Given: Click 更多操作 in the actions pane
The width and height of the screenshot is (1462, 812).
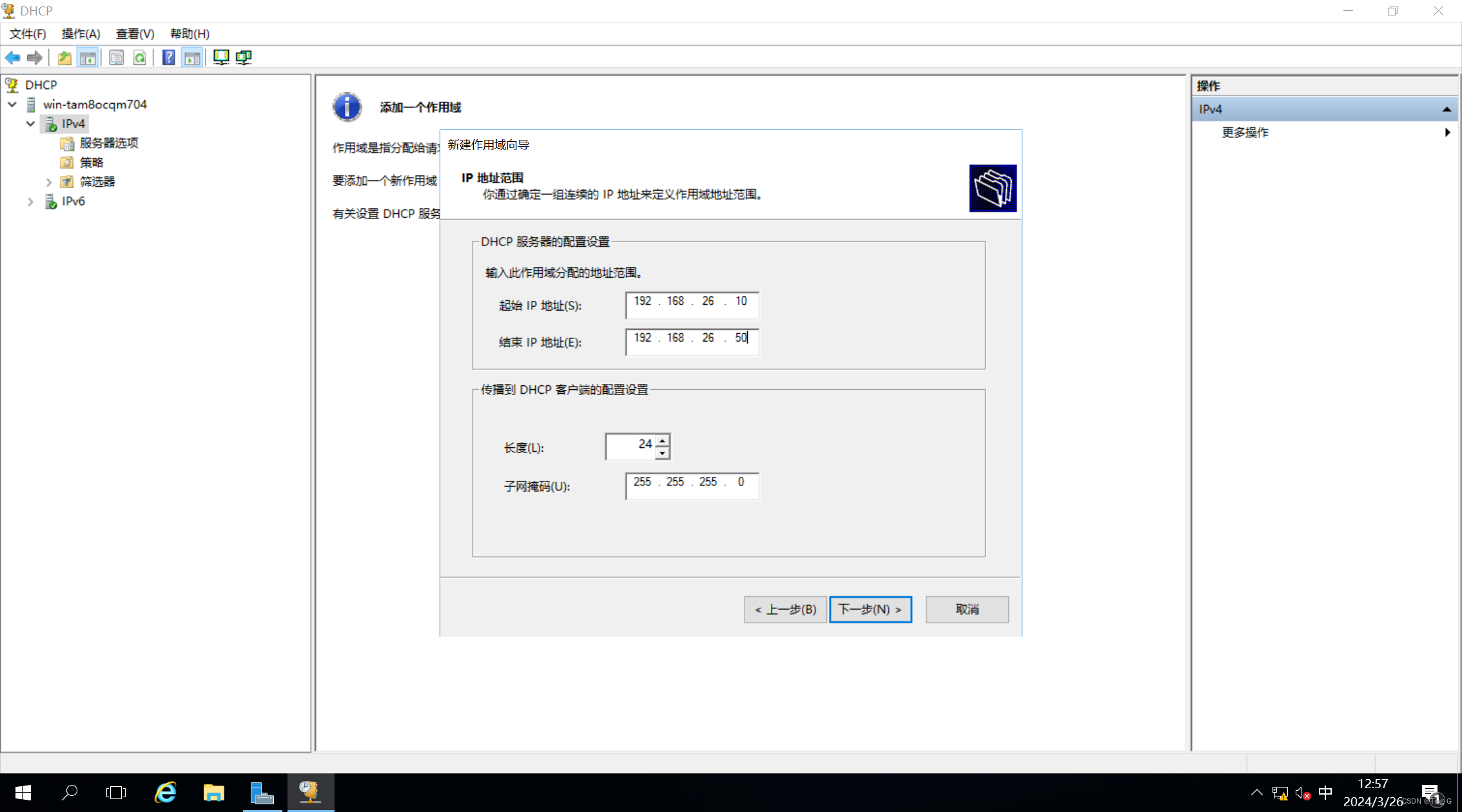Looking at the screenshot, I should (1245, 132).
